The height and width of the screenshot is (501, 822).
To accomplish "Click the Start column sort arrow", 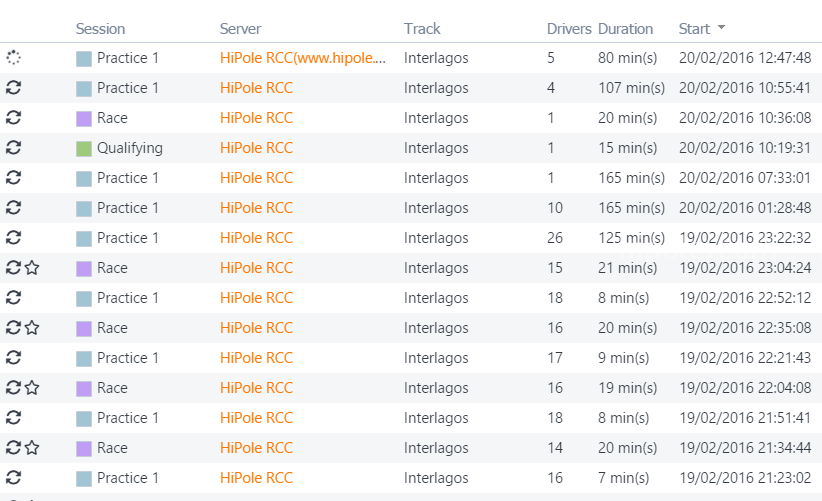I will pyautogui.click(x=721, y=27).
